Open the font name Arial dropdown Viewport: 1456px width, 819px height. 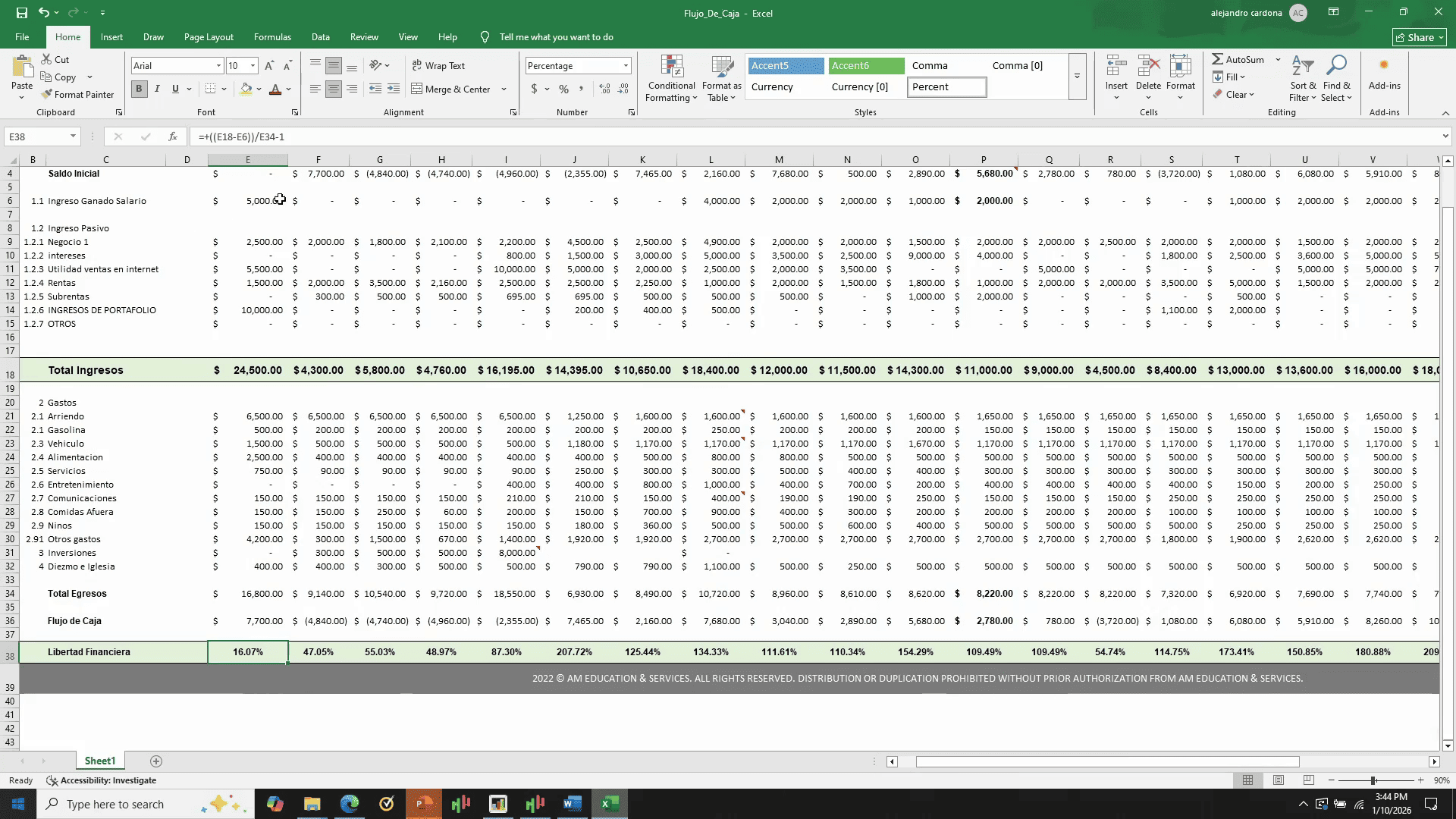218,66
